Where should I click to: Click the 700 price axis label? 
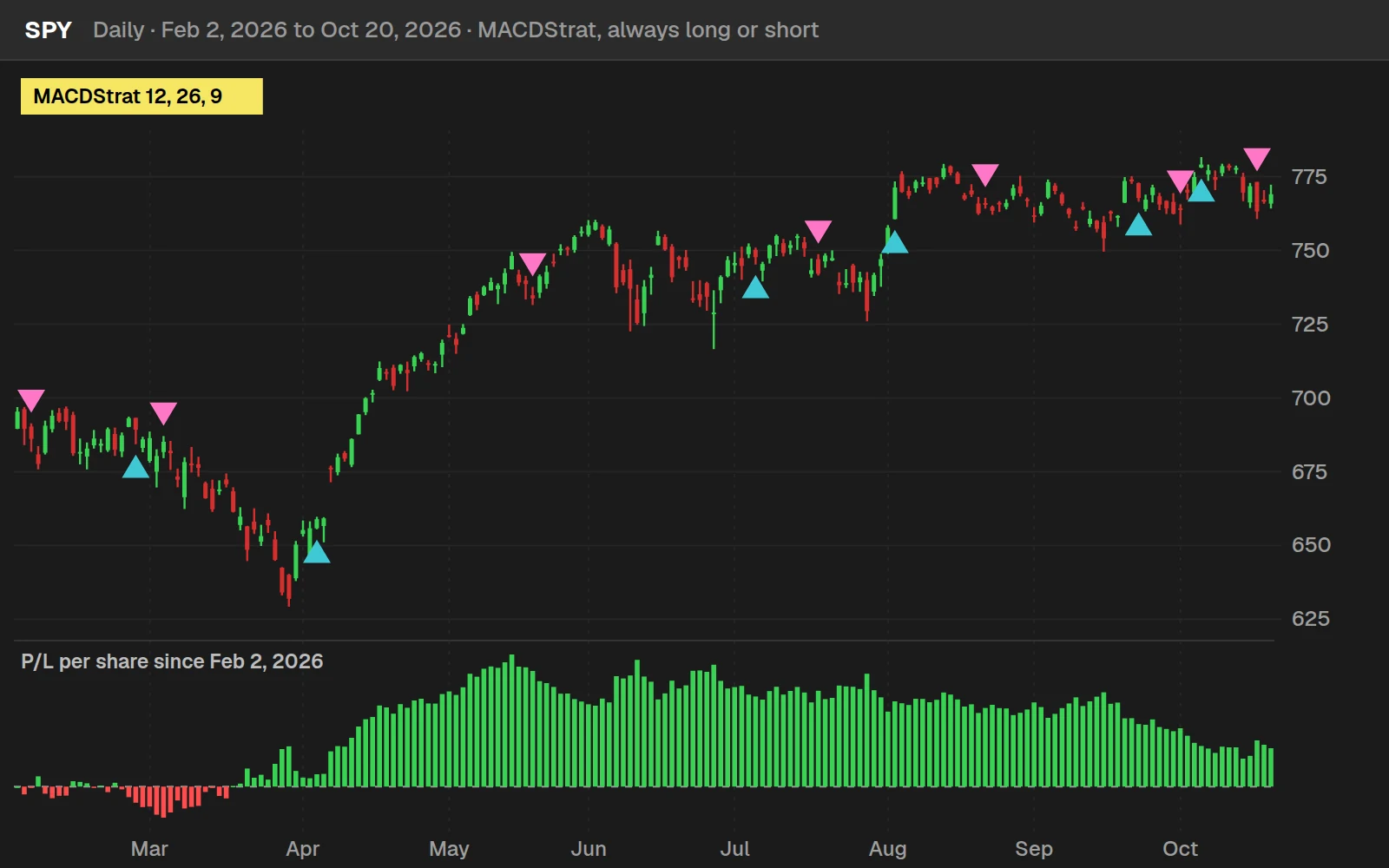[x=1311, y=398]
